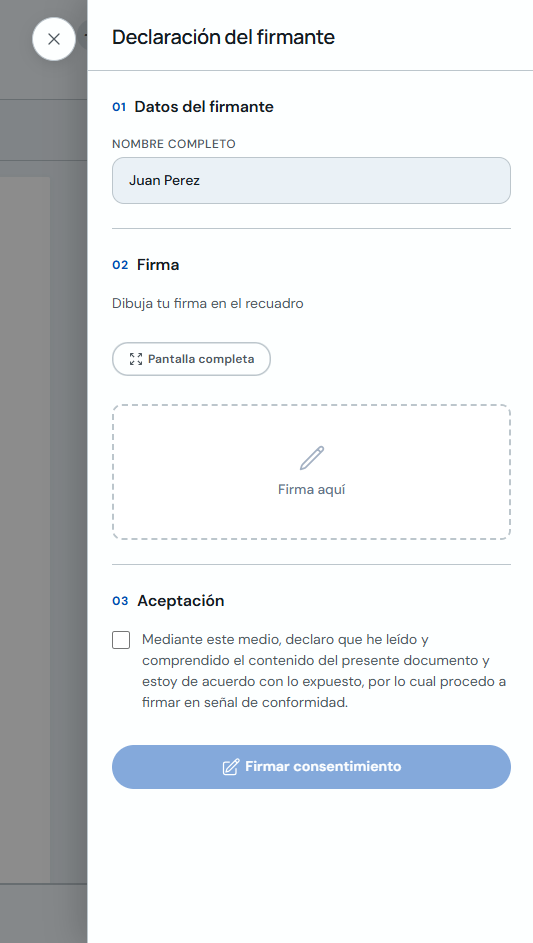Click the acceptance declaration paragraph text
533x943 pixels.
tap(324, 671)
